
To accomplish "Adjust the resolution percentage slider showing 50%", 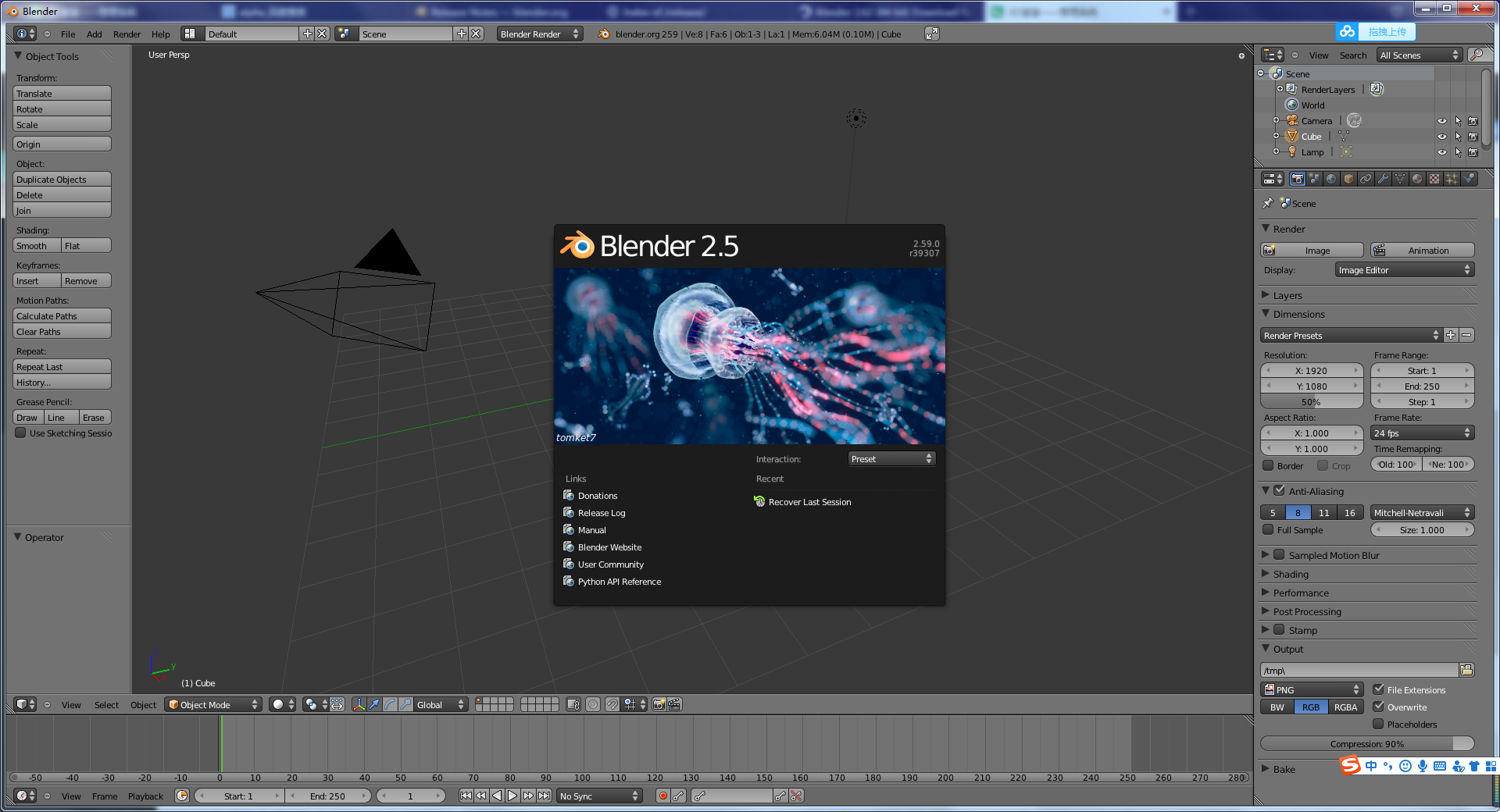I will (x=1311, y=401).
